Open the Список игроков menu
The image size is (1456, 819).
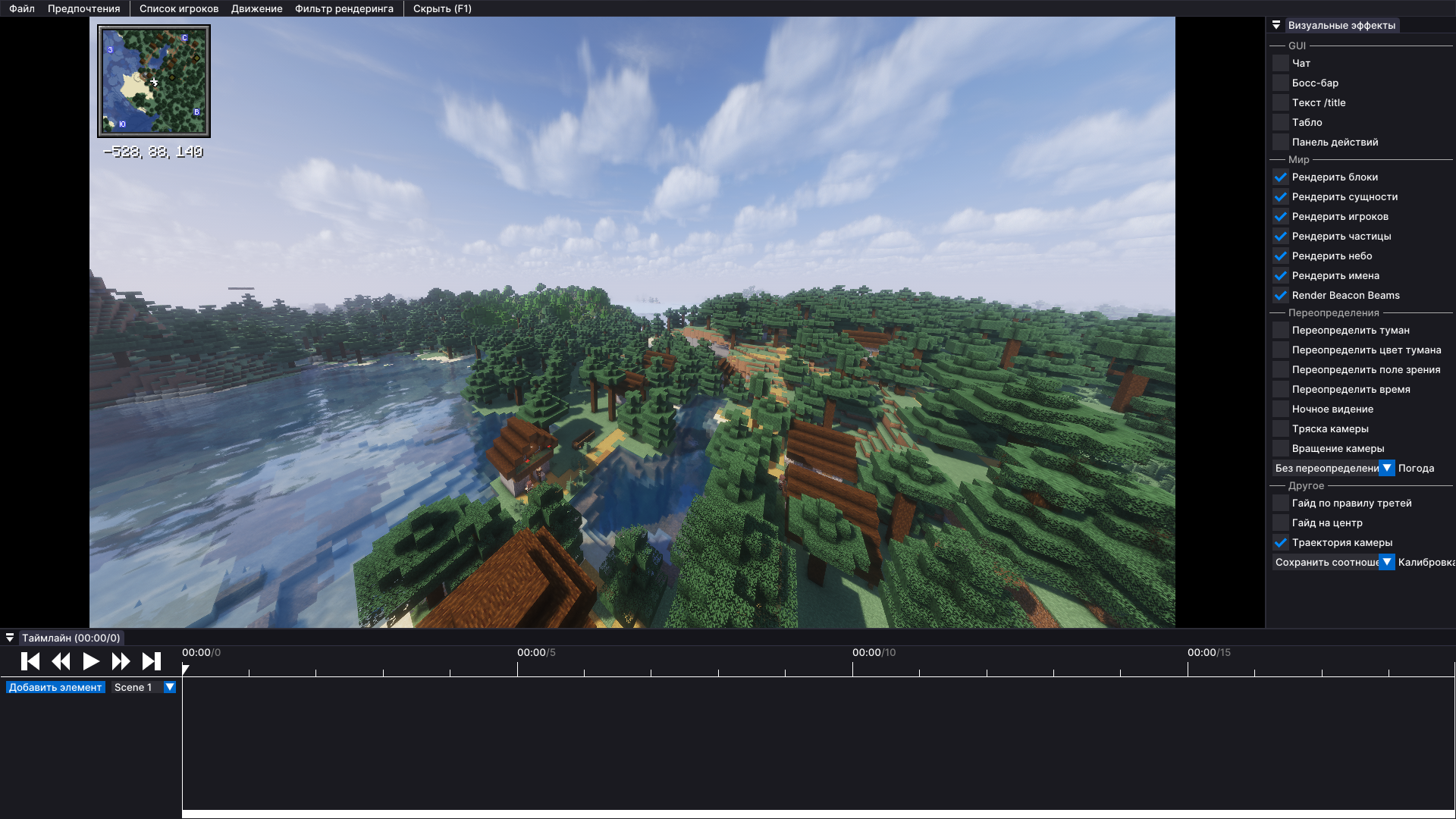click(x=179, y=8)
